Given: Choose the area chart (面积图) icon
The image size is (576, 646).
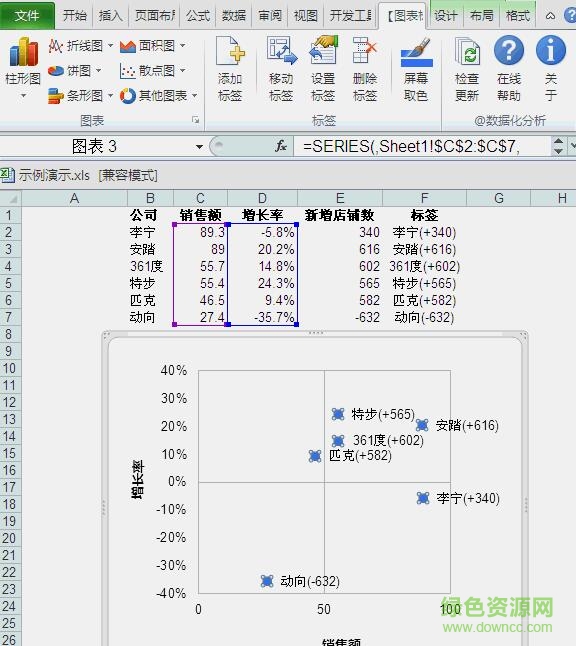Looking at the screenshot, I should point(128,46).
